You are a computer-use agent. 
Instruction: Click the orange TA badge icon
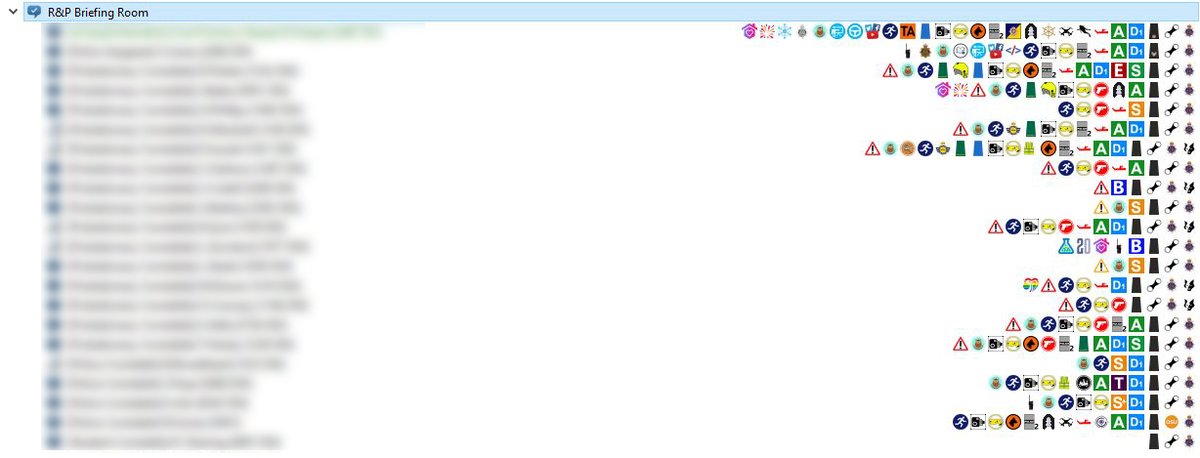tap(907, 31)
